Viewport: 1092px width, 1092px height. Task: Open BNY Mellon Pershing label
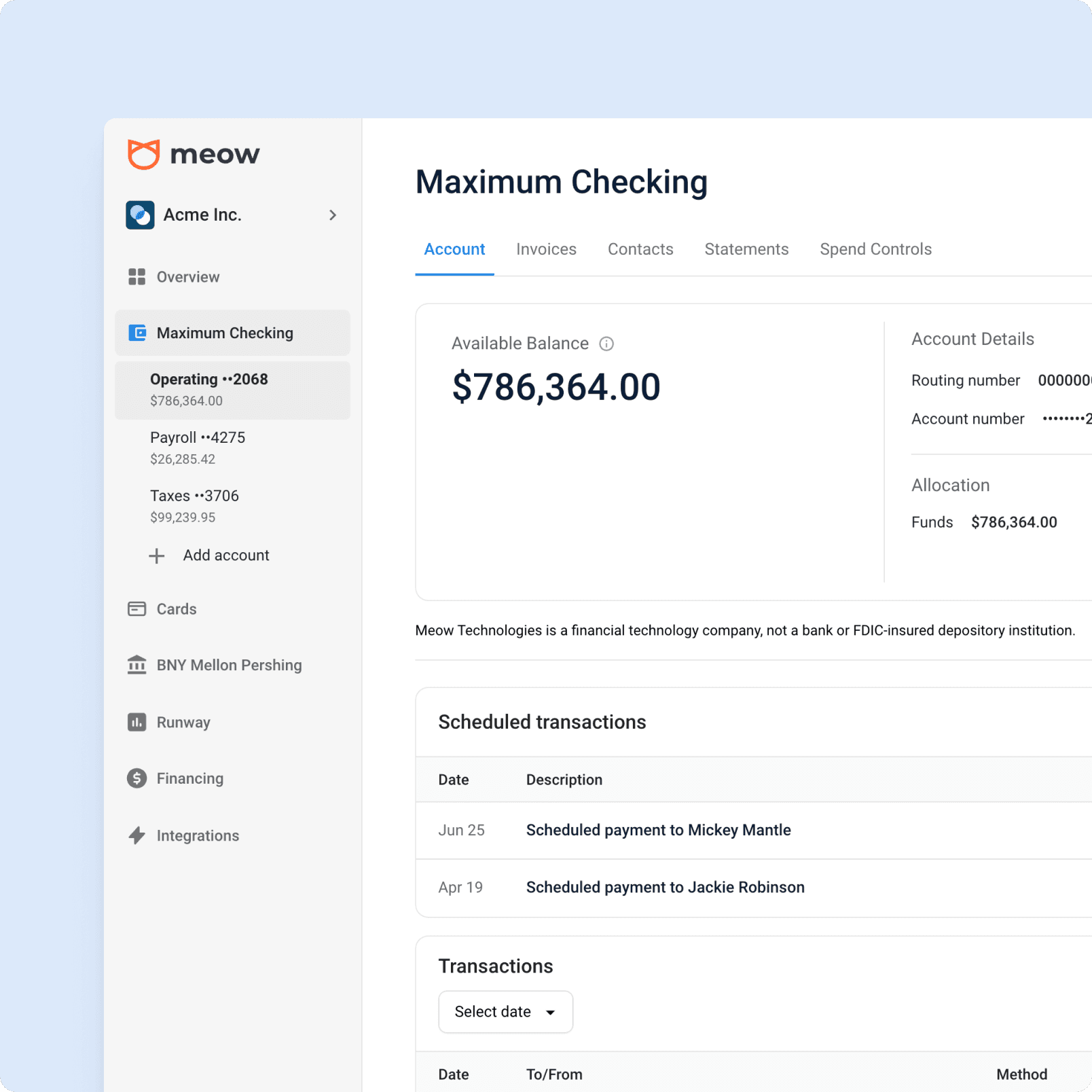pos(229,665)
